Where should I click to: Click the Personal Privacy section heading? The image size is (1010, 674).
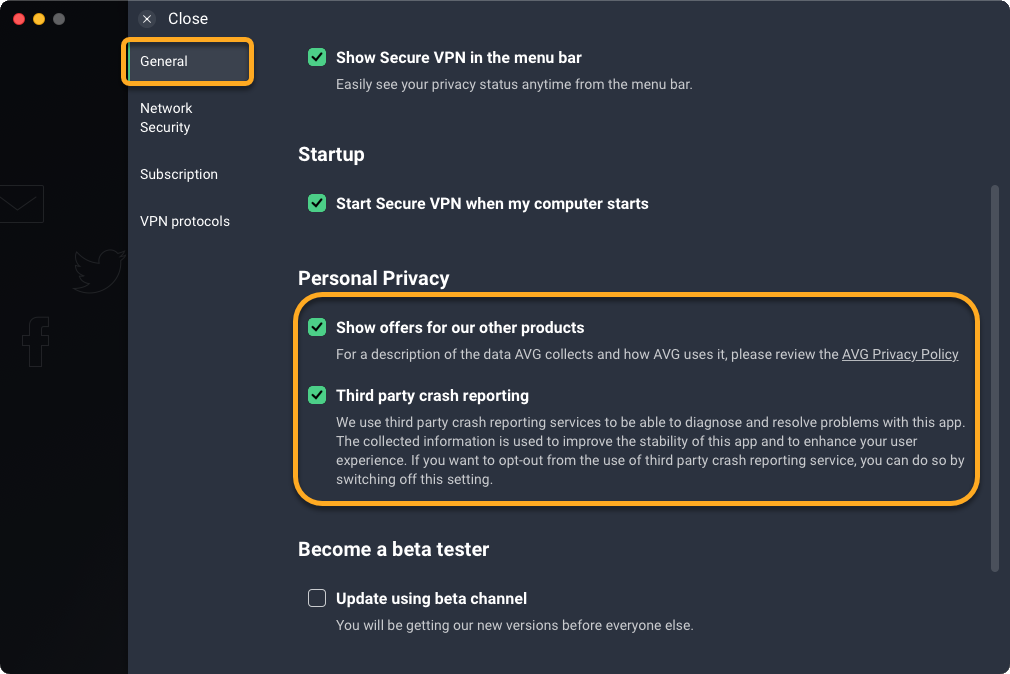click(374, 278)
